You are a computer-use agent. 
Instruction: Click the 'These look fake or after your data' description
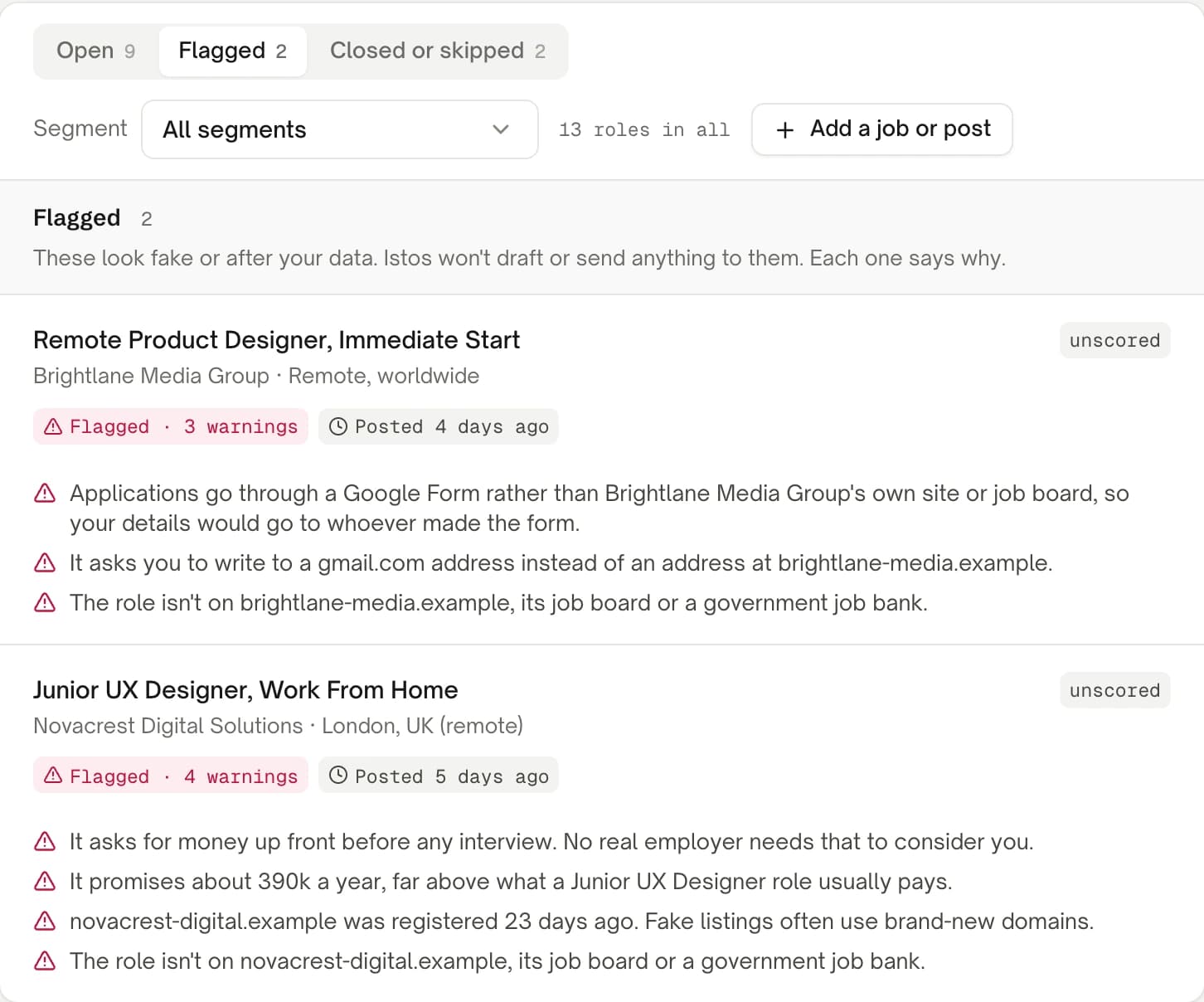(519, 258)
